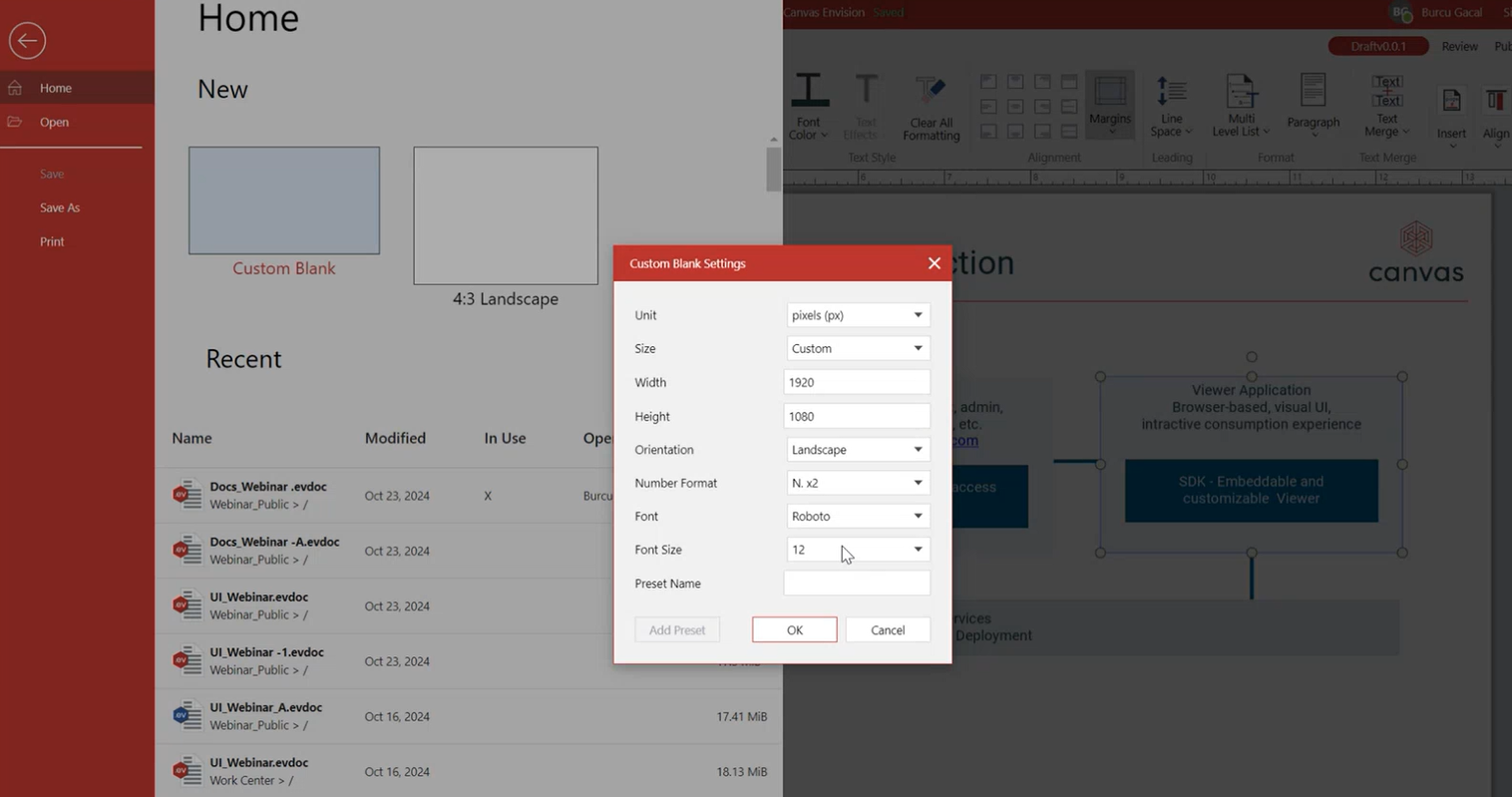
Task: Select Open in the left sidebar
Action: pos(54,122)
